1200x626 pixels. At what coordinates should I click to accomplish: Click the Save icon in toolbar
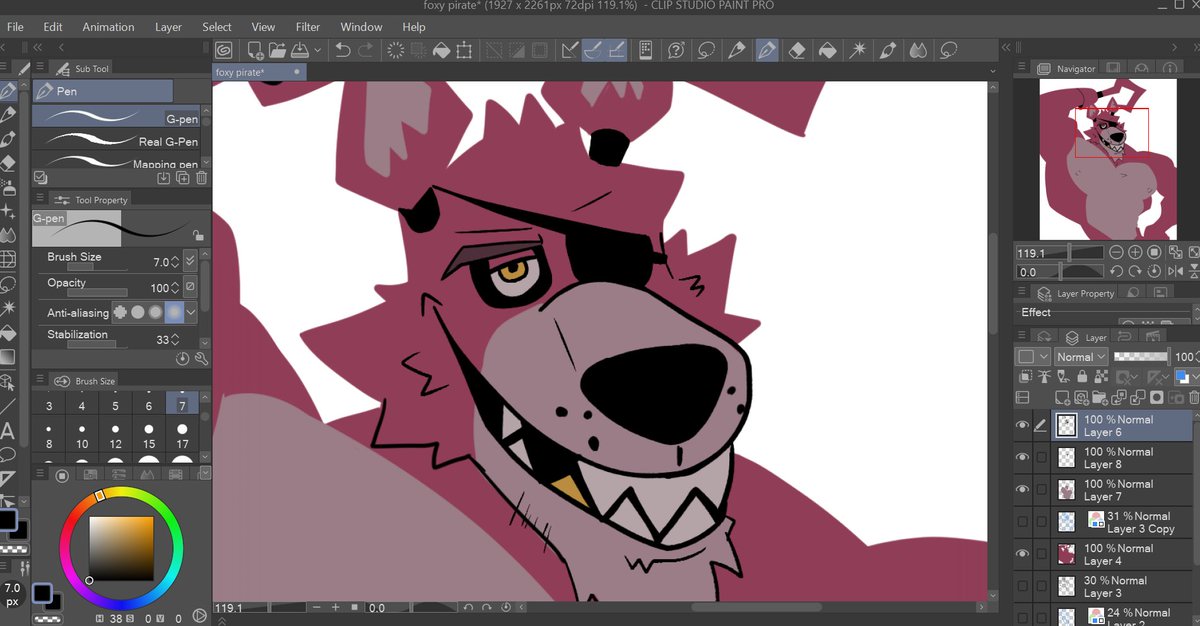(300, 50)
